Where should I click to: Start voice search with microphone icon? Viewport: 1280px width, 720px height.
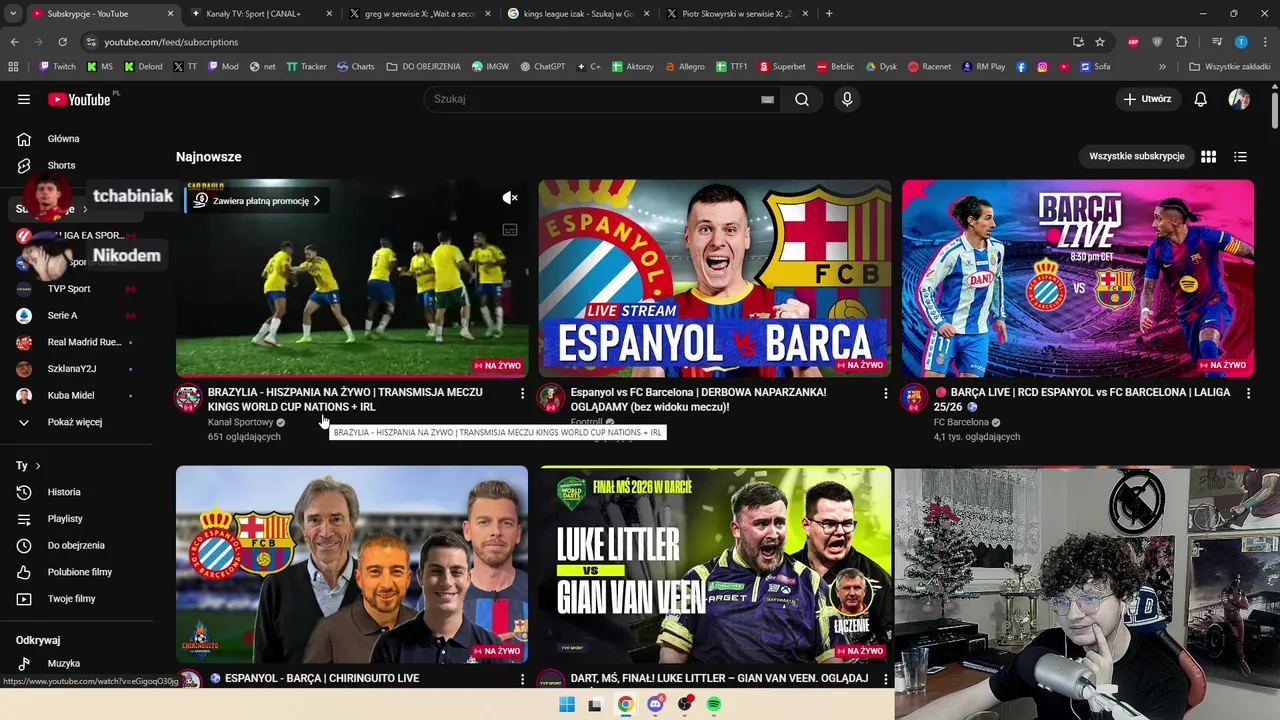[x=847, y=99]
